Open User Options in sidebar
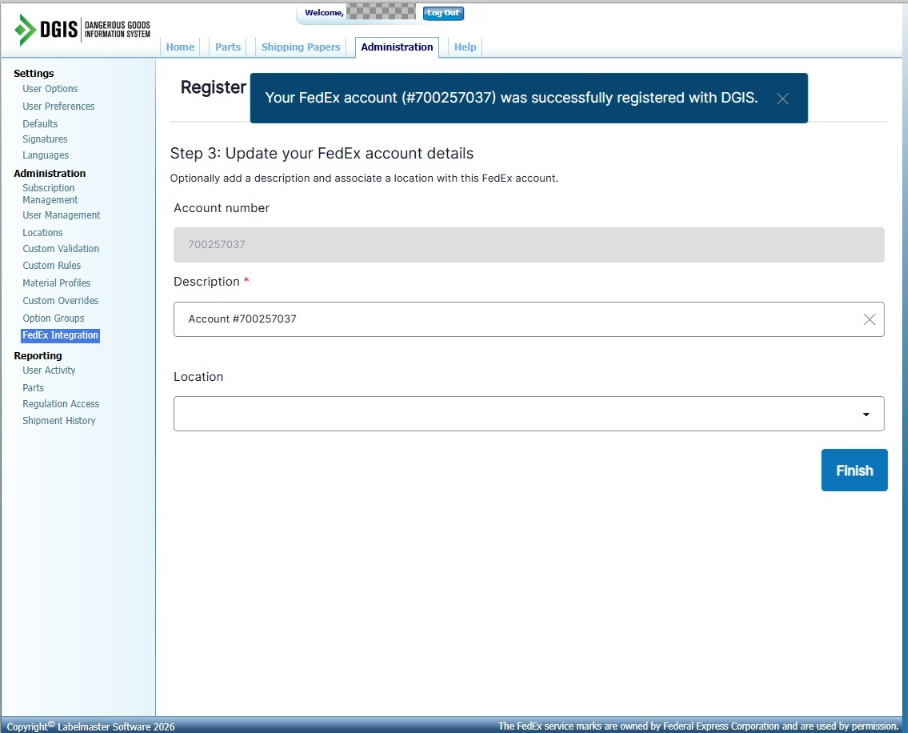The height and width of the screenshot is (733, 908). pos(50,89)
